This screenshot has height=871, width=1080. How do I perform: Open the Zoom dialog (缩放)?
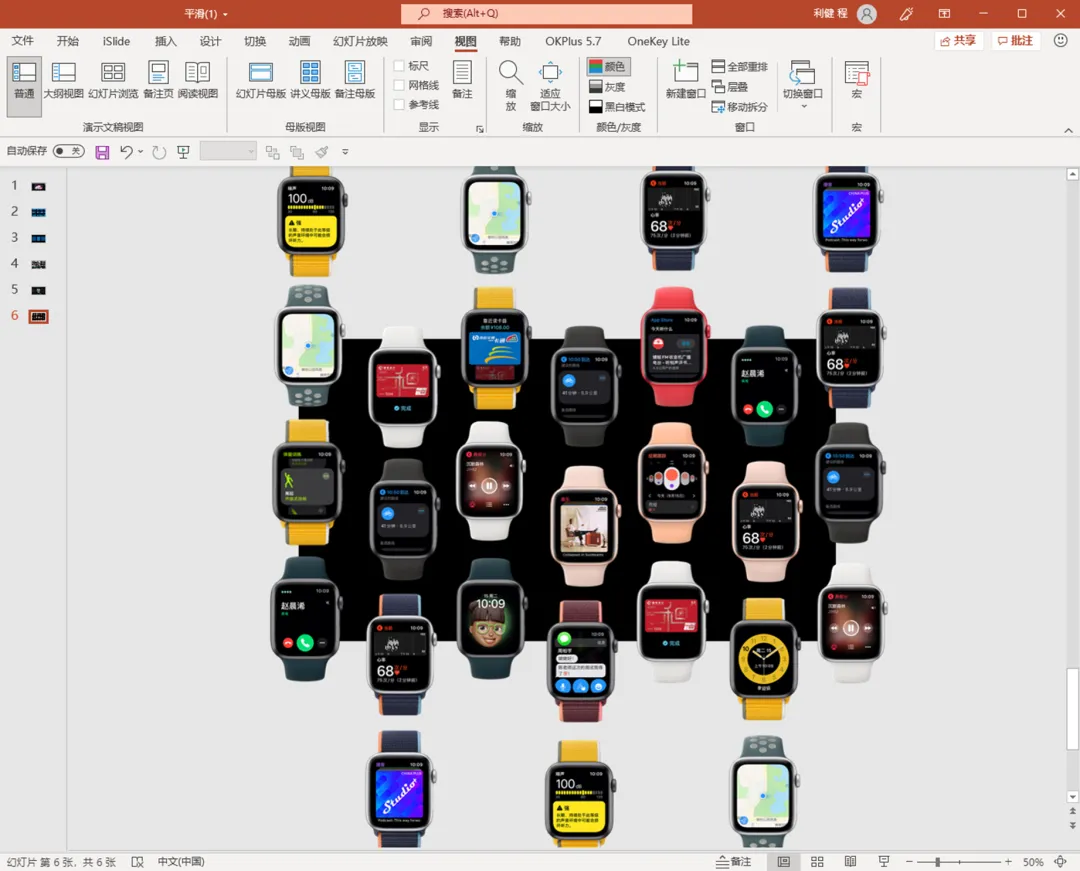(510, 85)
